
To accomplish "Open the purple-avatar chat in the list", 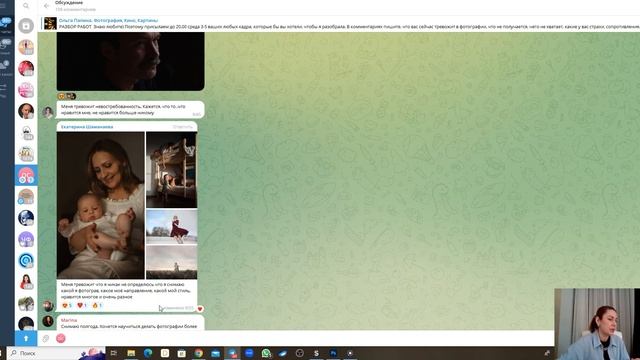I will click(26, 239).
